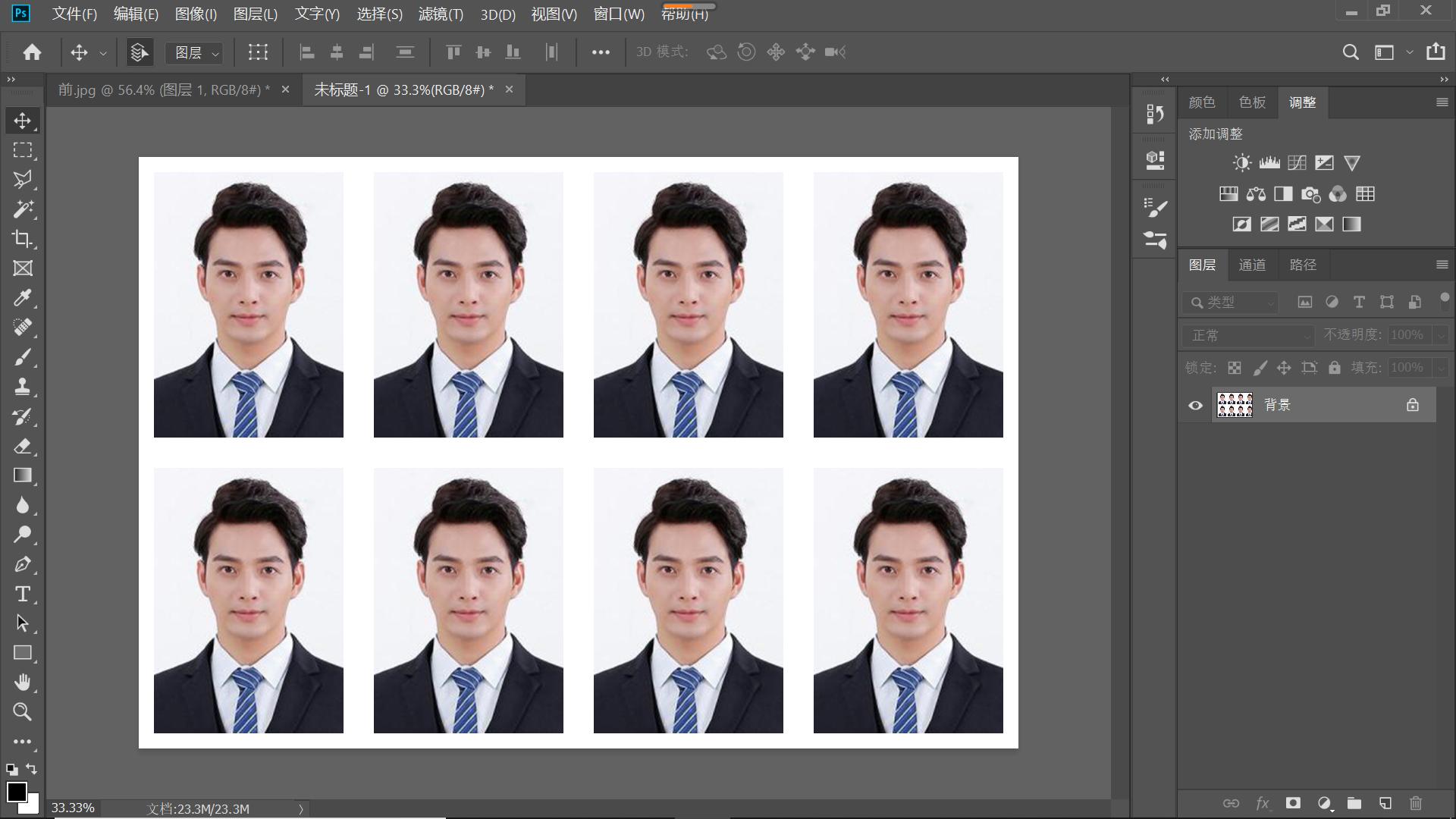Expand the blend mode 正常 dropdown
Image resolution: width=1456 pixels, height=819 pixels.
coord(1247,335)
